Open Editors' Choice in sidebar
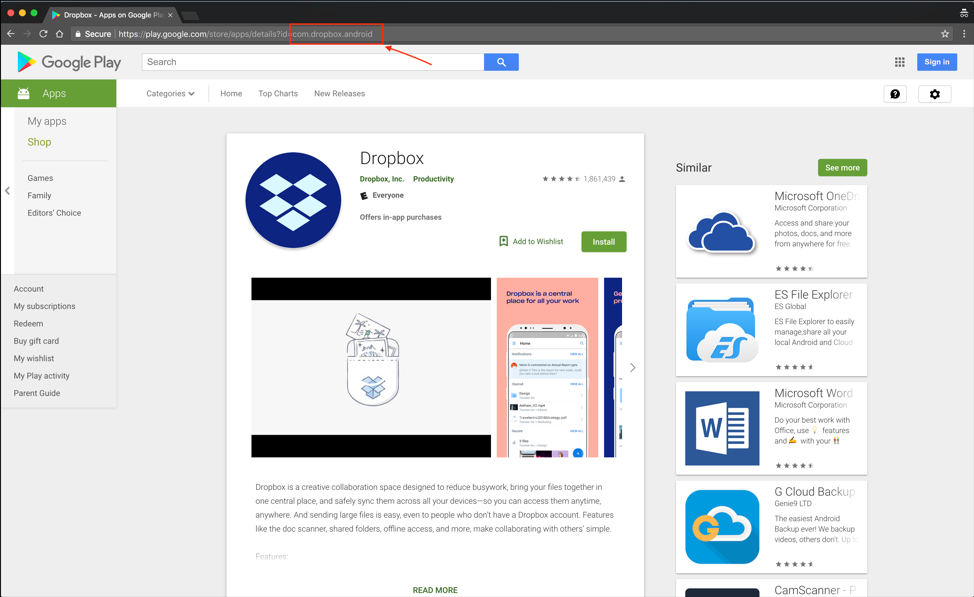The height and width of the screenshot is (597, 974). pyautogui.click(x=54, y=212)
